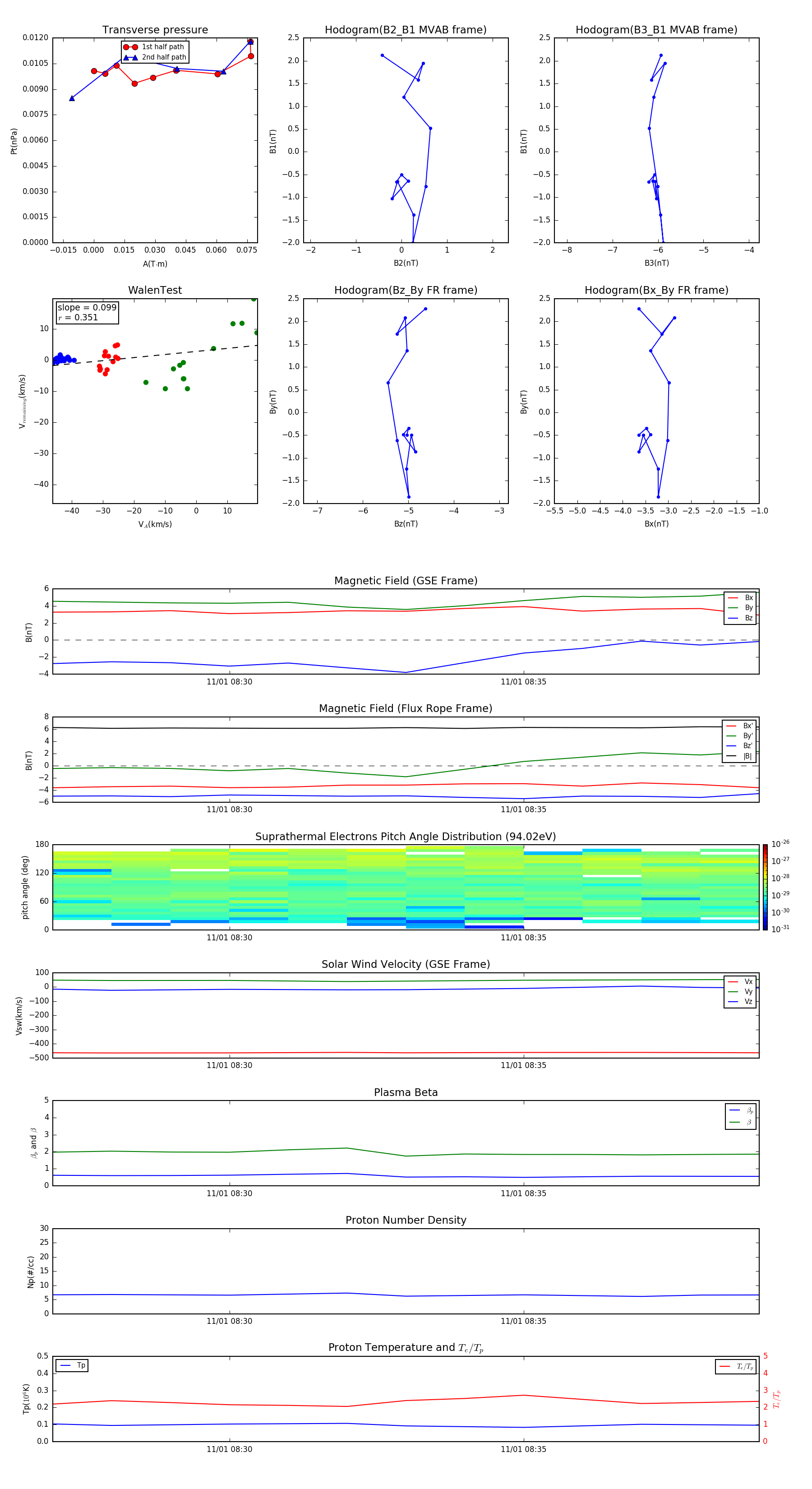Click the Bx' entry in Flux Rope legend
Screen dimensions: 812x1489
point(740,726)
